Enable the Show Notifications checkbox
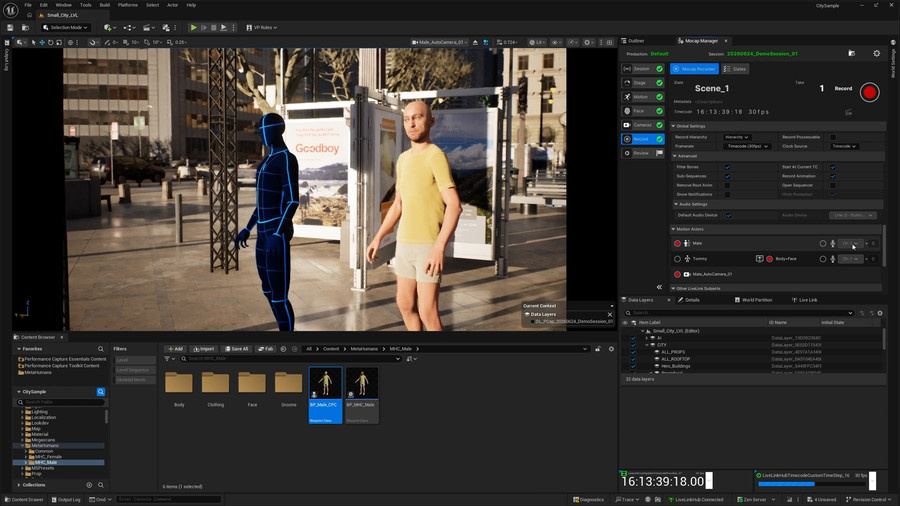 click(x=727, y=194)
